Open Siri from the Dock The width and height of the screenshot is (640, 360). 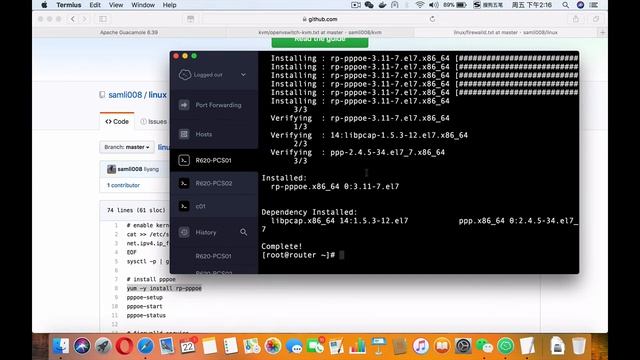click(x=82, y=346)
